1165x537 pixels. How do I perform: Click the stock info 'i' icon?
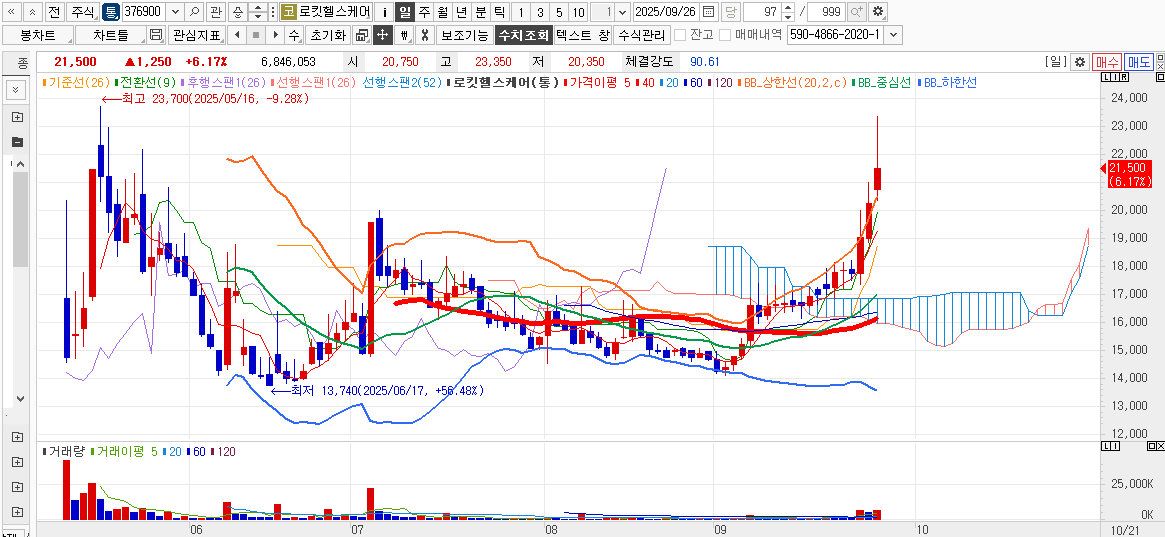click(x=385, y=12)
